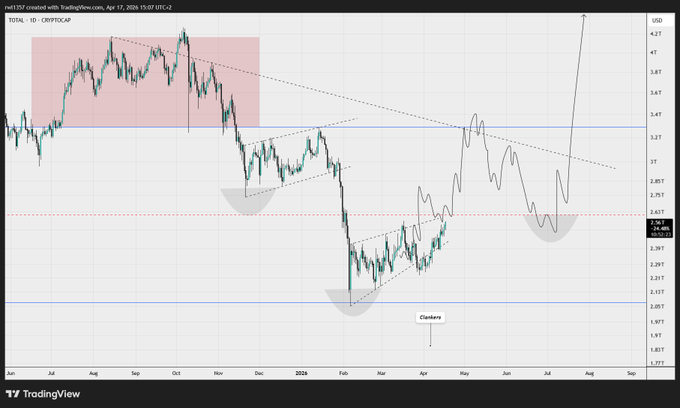Click the 2.05T price axis label
This screenshot has width=680, height=408.
click(657, 306)
